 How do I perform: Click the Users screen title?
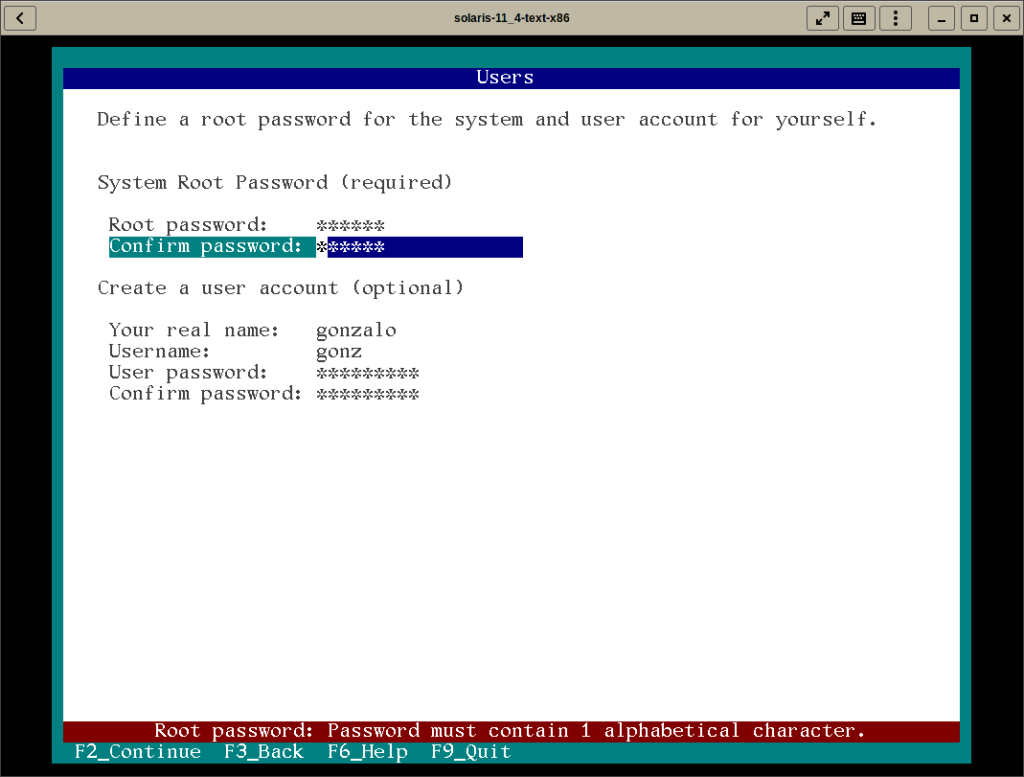[x=505, y=78]
